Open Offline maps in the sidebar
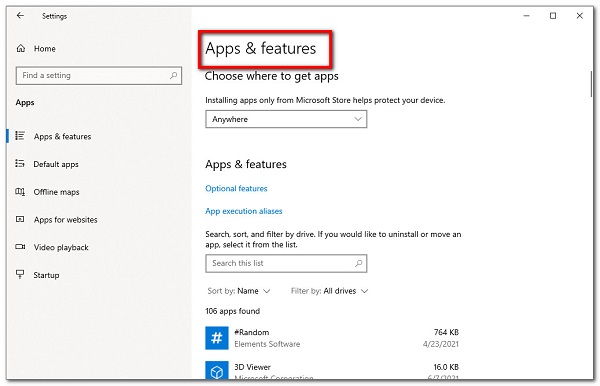 point(56,192)
